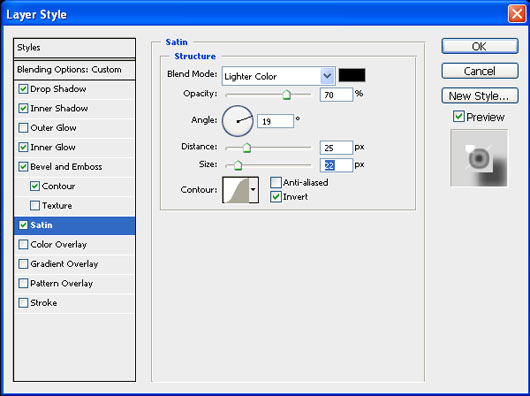Check the Anti-aliased option
This screenshot has height=396, width=530.
(x=276, y=183)
